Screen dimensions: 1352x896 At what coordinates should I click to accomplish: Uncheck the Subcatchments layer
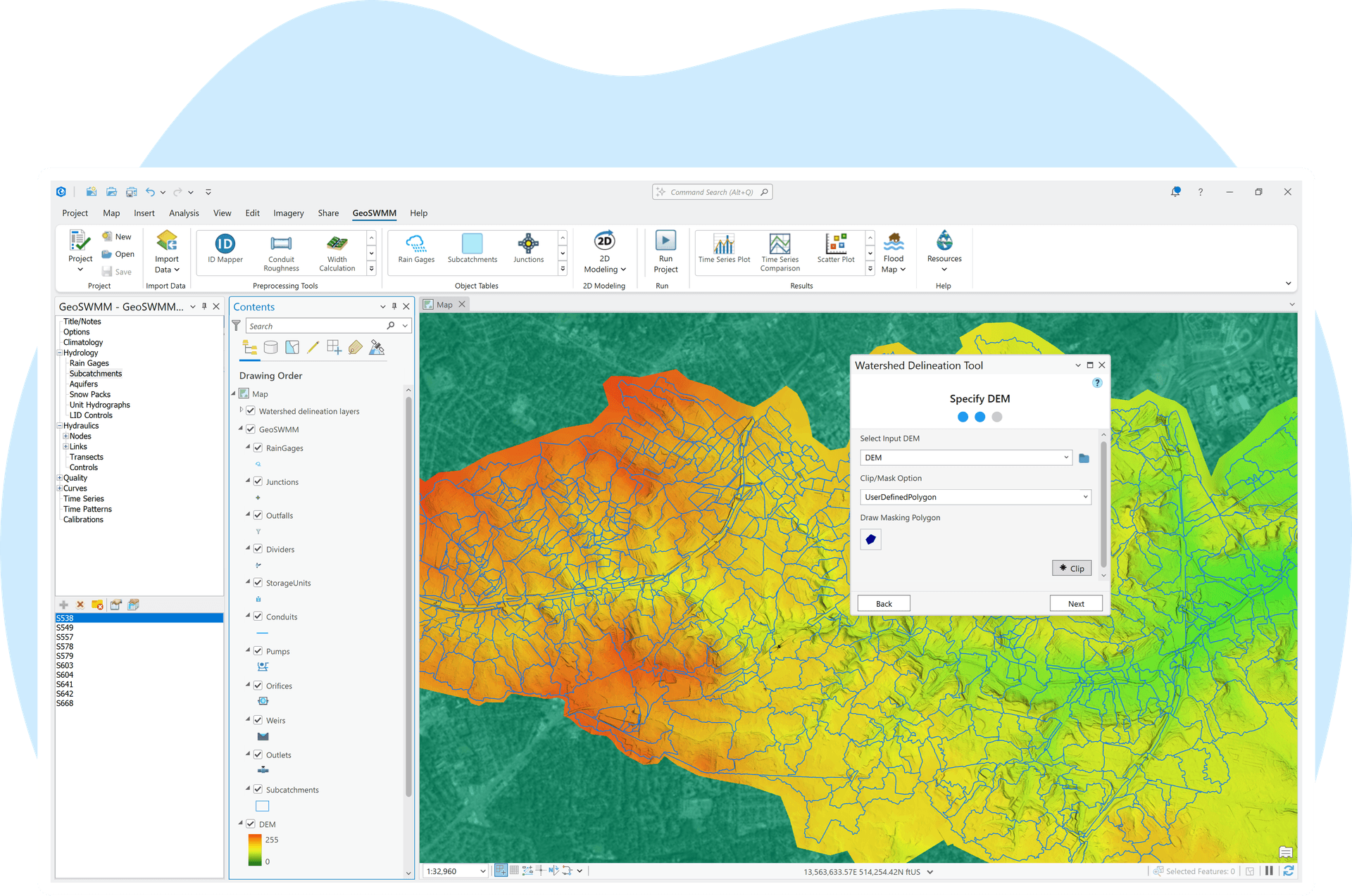258,788
